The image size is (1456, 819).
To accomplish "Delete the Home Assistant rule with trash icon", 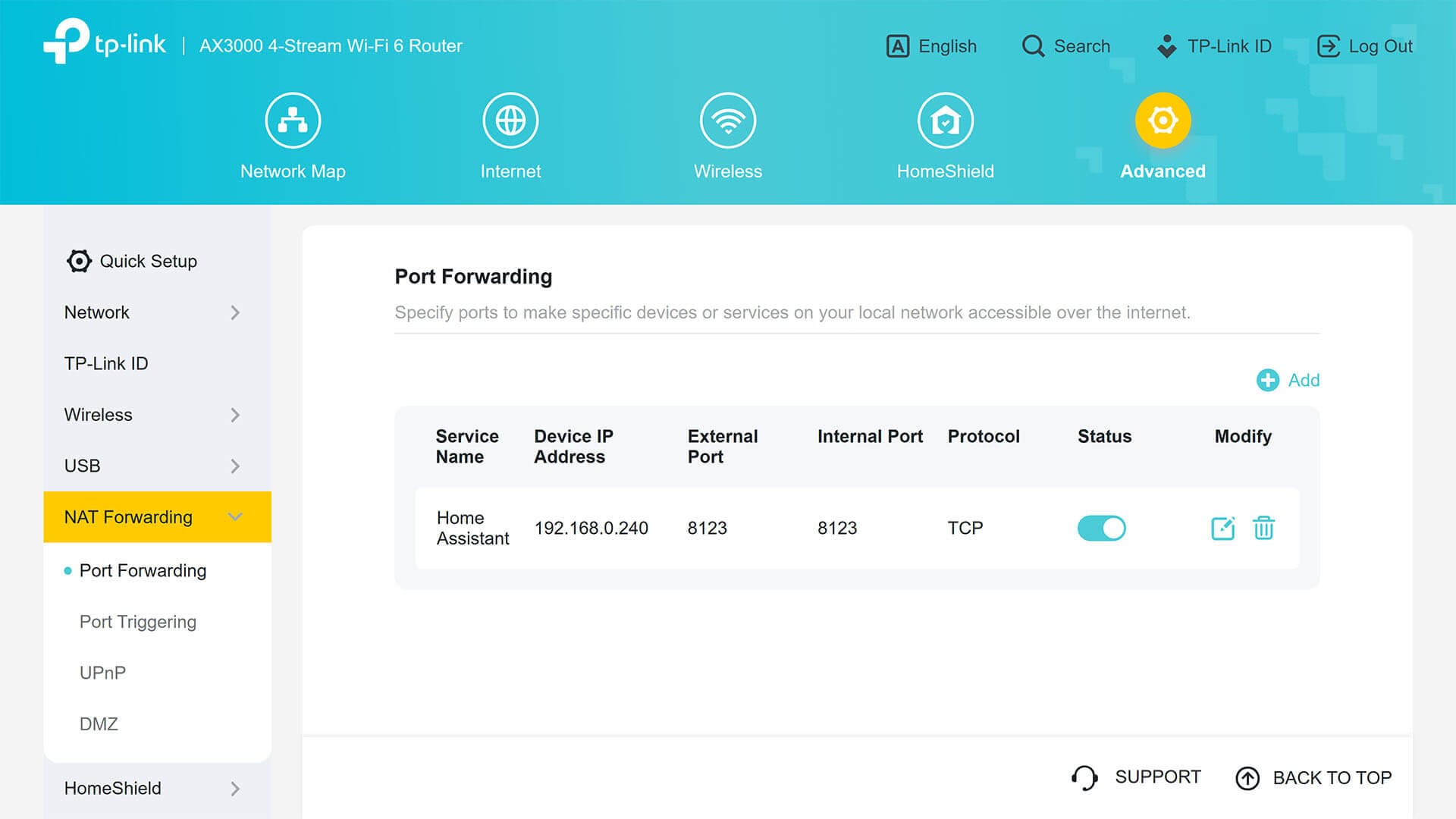I will click(1263, 528).
